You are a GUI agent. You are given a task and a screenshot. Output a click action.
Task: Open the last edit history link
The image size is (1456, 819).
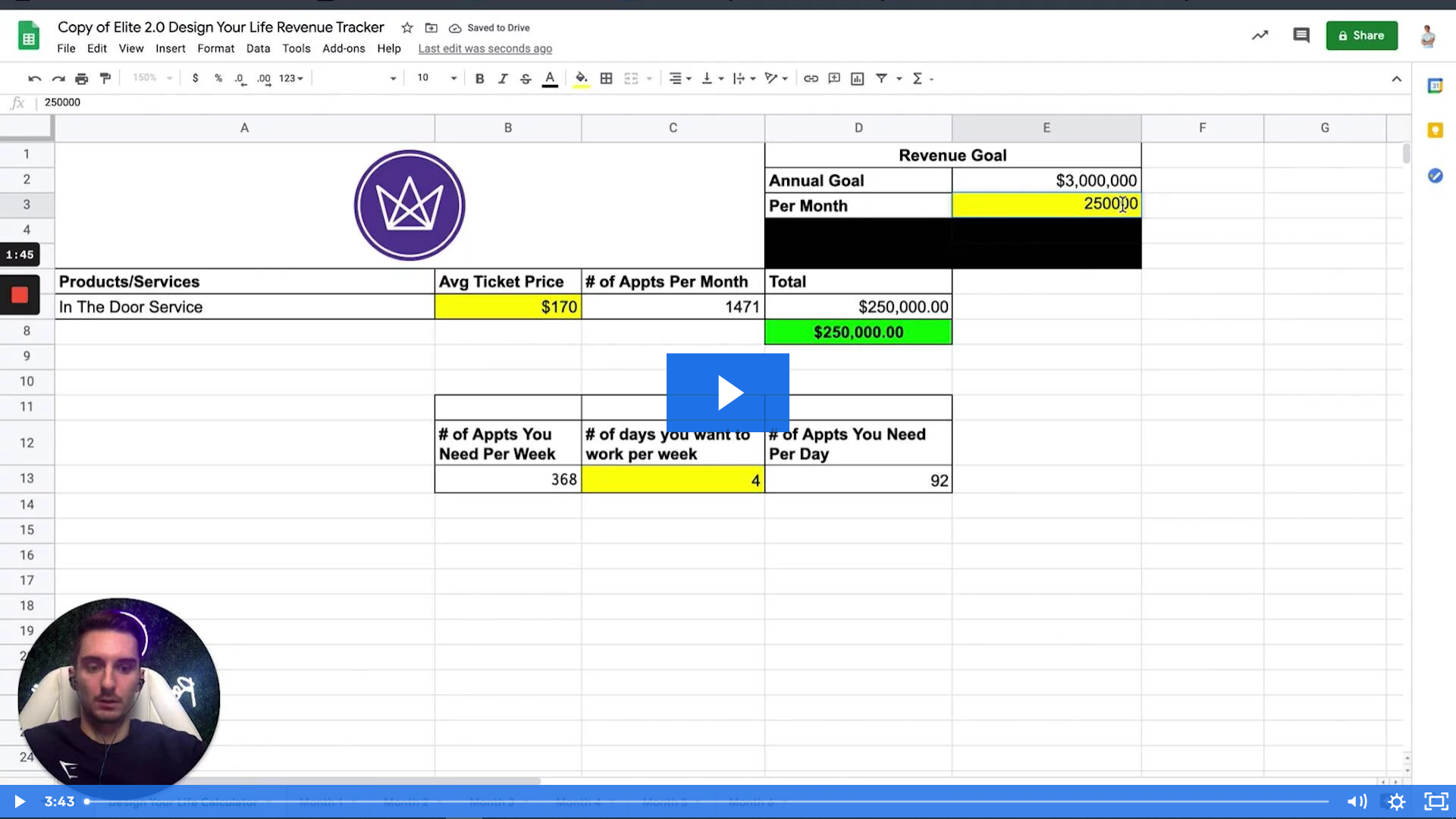pyautogui.click(x=485, y=49)
